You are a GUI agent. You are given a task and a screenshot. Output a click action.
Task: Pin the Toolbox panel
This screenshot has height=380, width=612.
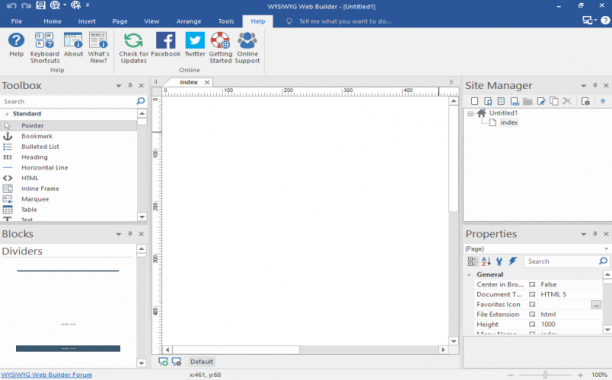[130, 85]
